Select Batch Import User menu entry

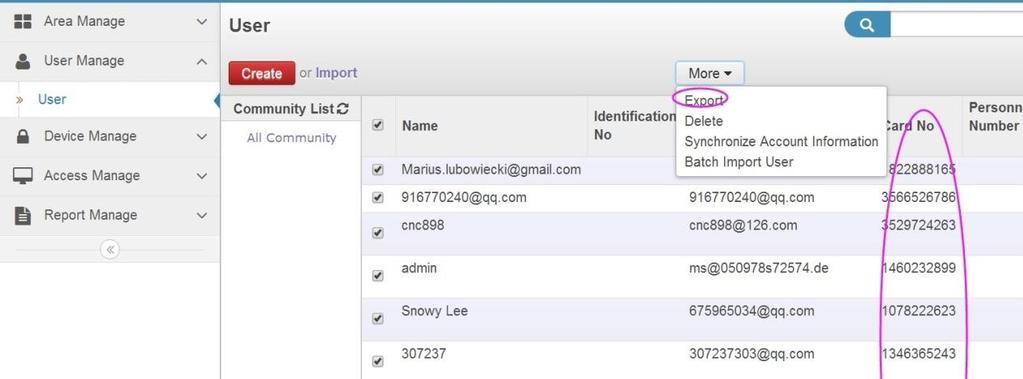coord(739,162)
